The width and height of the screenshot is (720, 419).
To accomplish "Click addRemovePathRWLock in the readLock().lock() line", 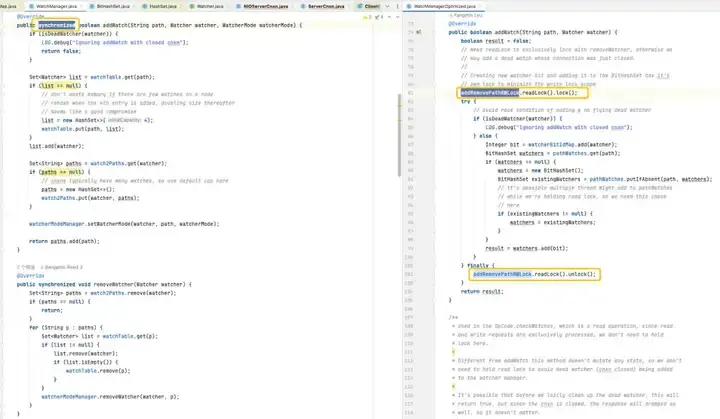I will pos(489,93).
